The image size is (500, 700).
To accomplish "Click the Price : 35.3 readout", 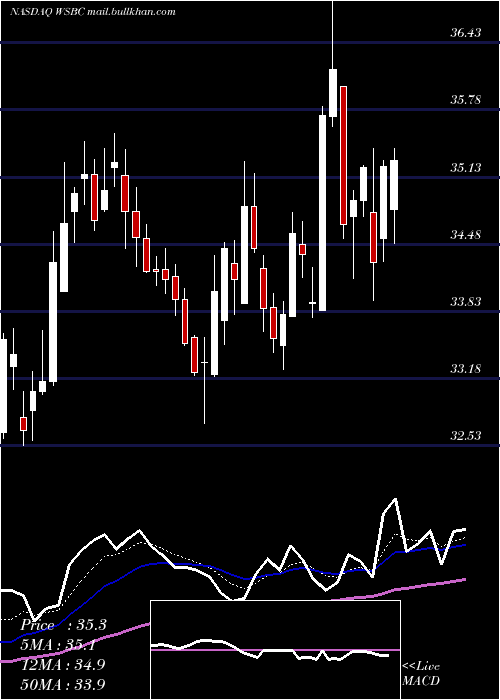I will tap(63, 625).
